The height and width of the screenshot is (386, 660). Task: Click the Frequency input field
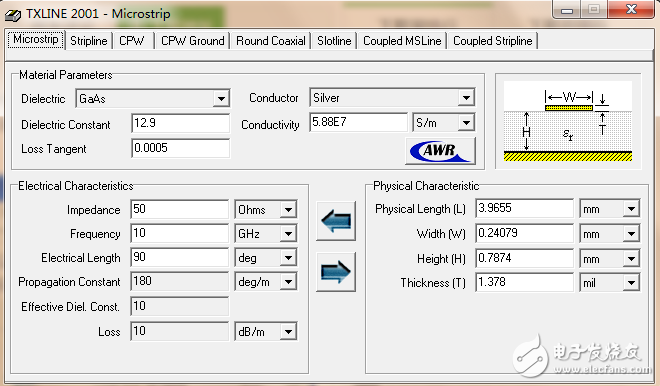click(x=180, y=233)
